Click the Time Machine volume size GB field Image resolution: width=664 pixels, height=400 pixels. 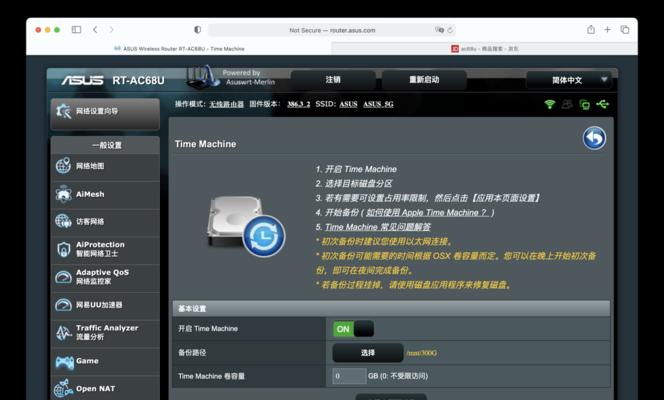(349, 376)
